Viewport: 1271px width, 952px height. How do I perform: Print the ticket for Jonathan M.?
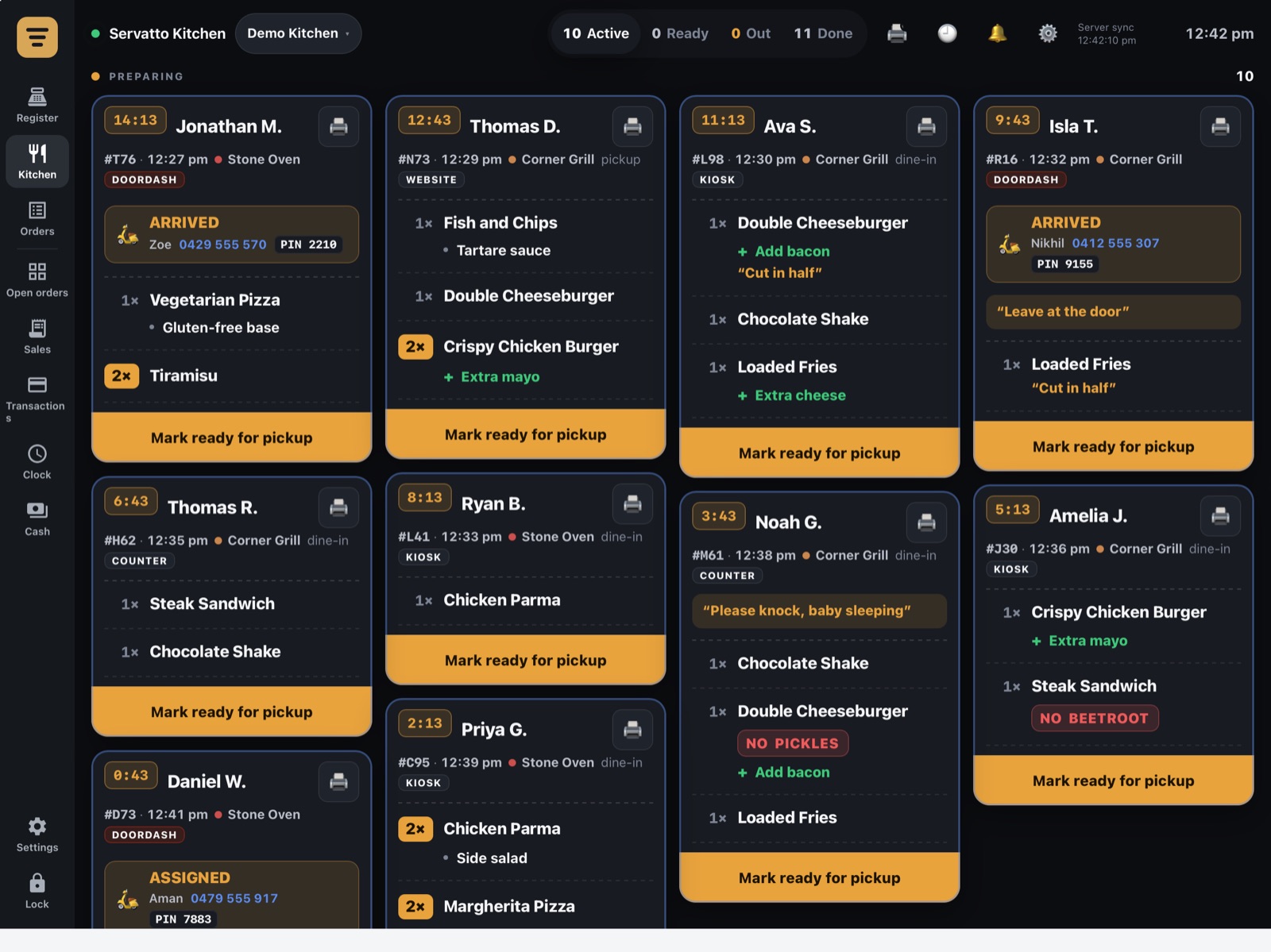pos(338,126)
